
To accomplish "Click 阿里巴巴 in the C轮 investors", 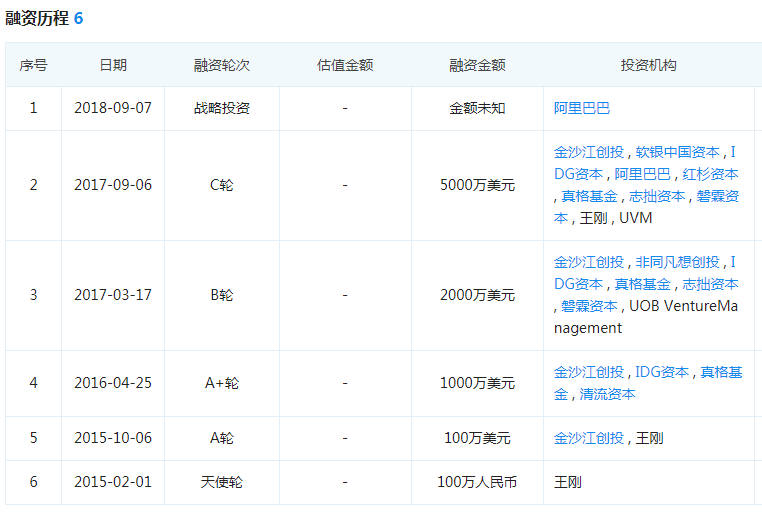I will pos(643,174).
